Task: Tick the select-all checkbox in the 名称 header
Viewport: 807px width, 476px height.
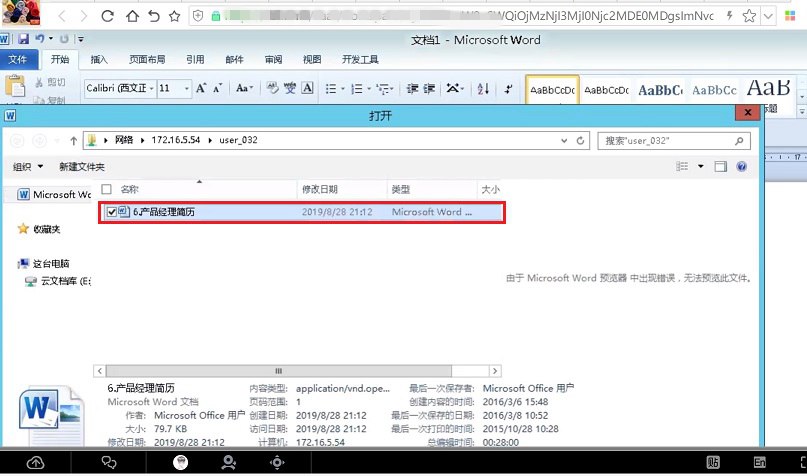Action: 107,189
